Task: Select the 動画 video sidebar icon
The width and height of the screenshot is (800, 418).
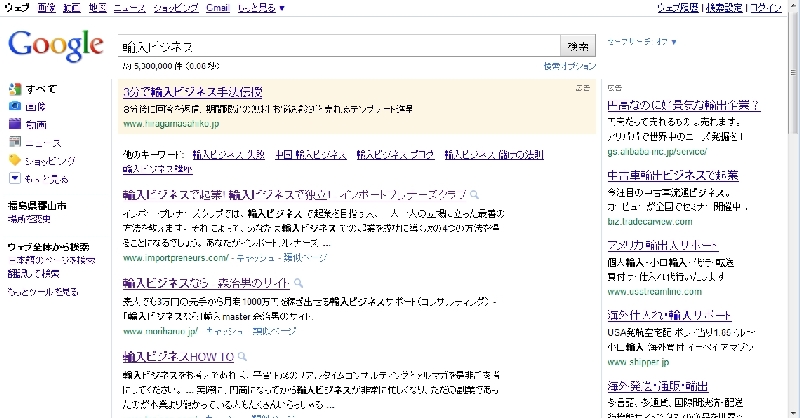Action: pyautogui.click(x=15, y=124)
